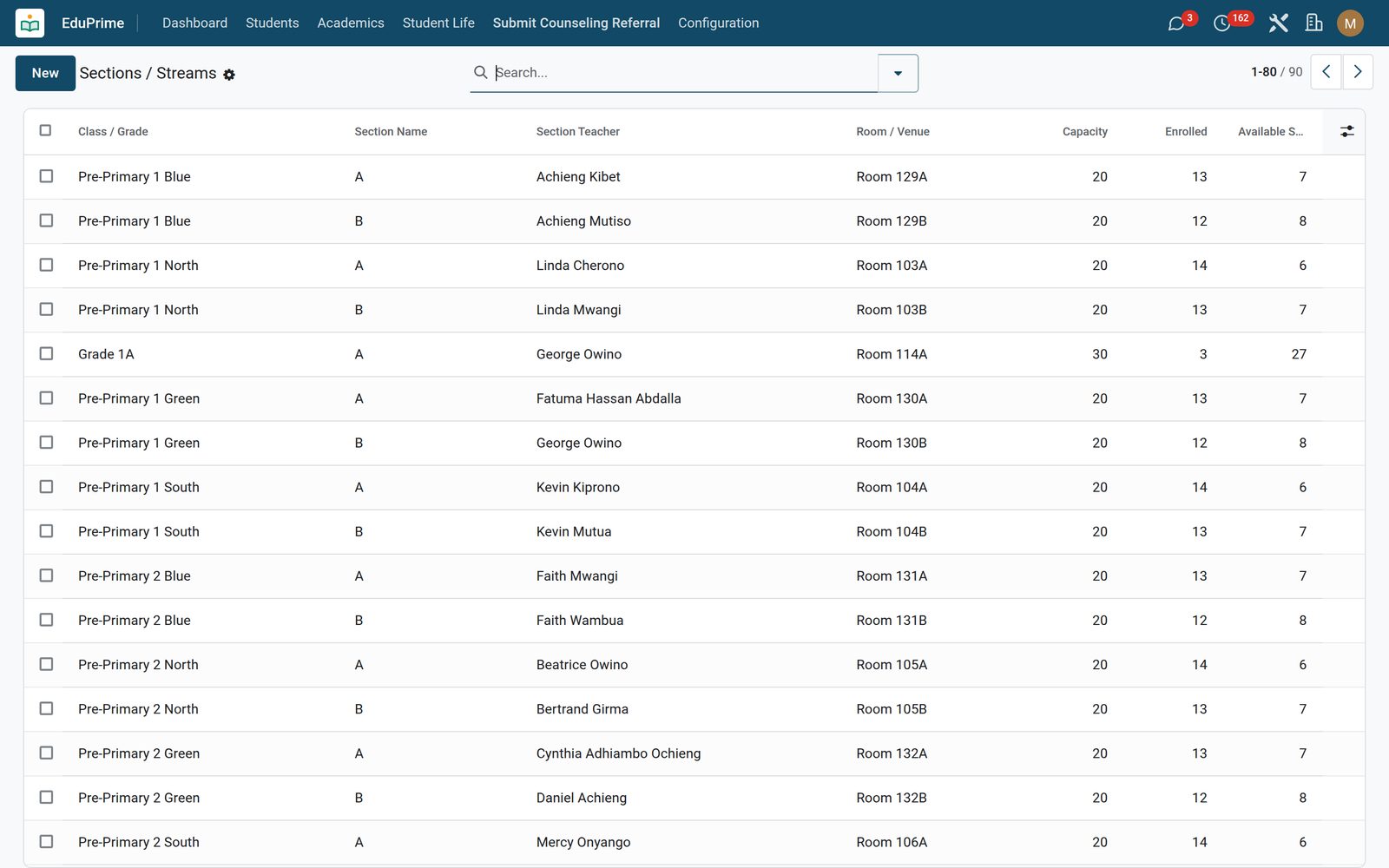Check the Fatuma Hassan Abdalla row checkbox
Viewport: 1389px width, 868px height.
(46, 398)
